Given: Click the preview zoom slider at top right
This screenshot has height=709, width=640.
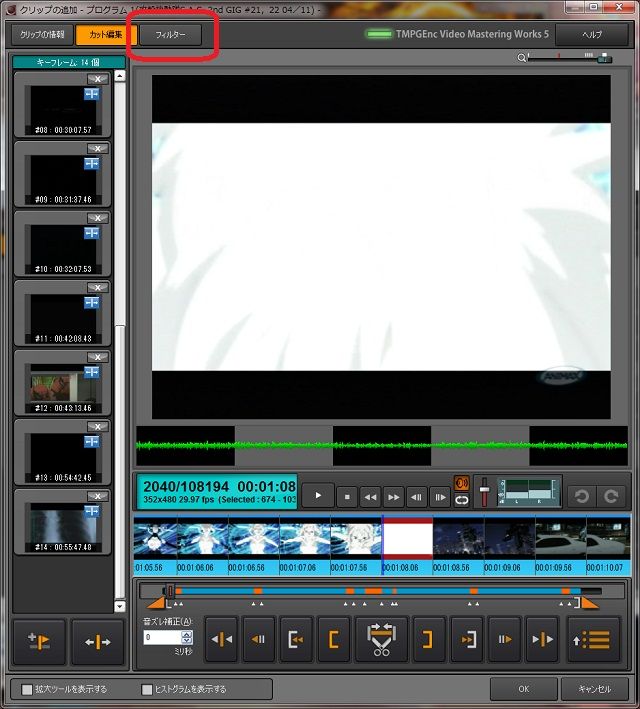Looking at the screenshot, I should (x=569, y=57).
